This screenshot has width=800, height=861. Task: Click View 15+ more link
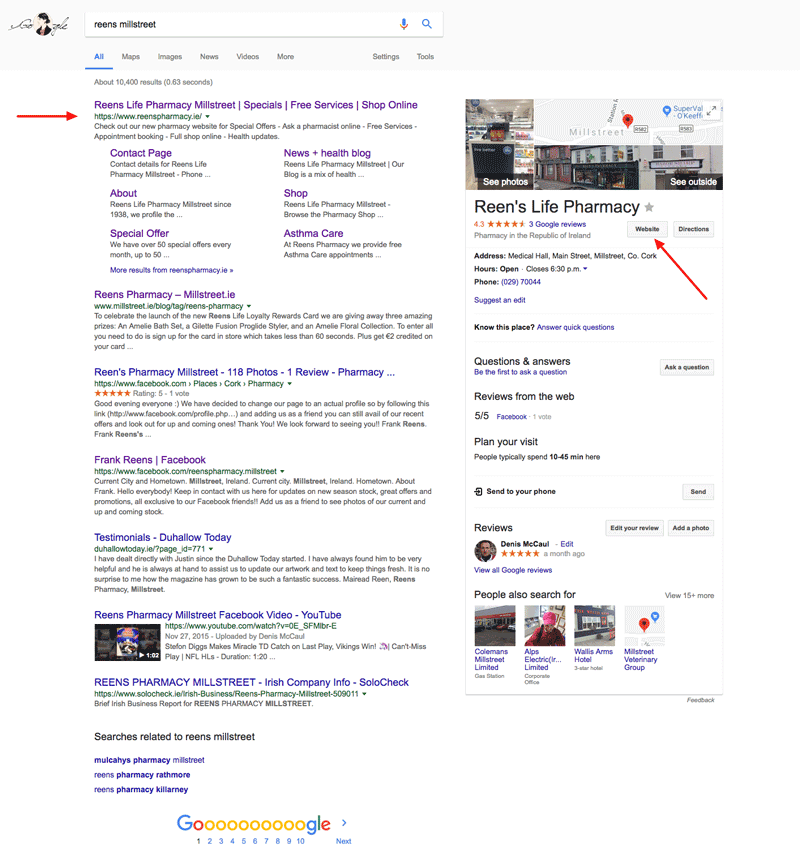tap(690, 595)
